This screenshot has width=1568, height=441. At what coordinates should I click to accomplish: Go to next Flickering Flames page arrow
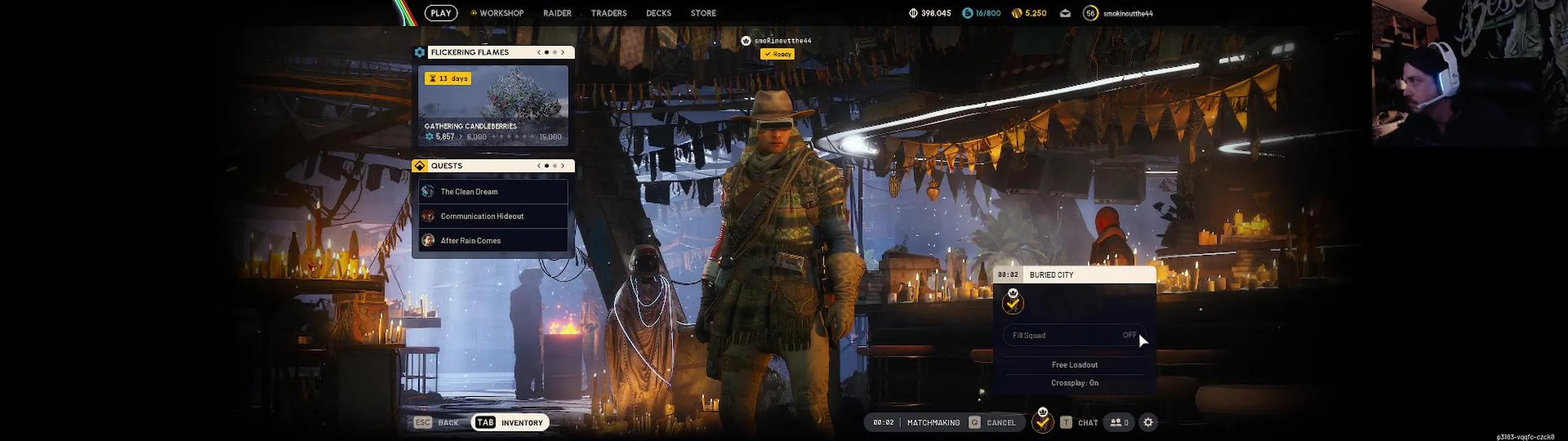point(563,52)
